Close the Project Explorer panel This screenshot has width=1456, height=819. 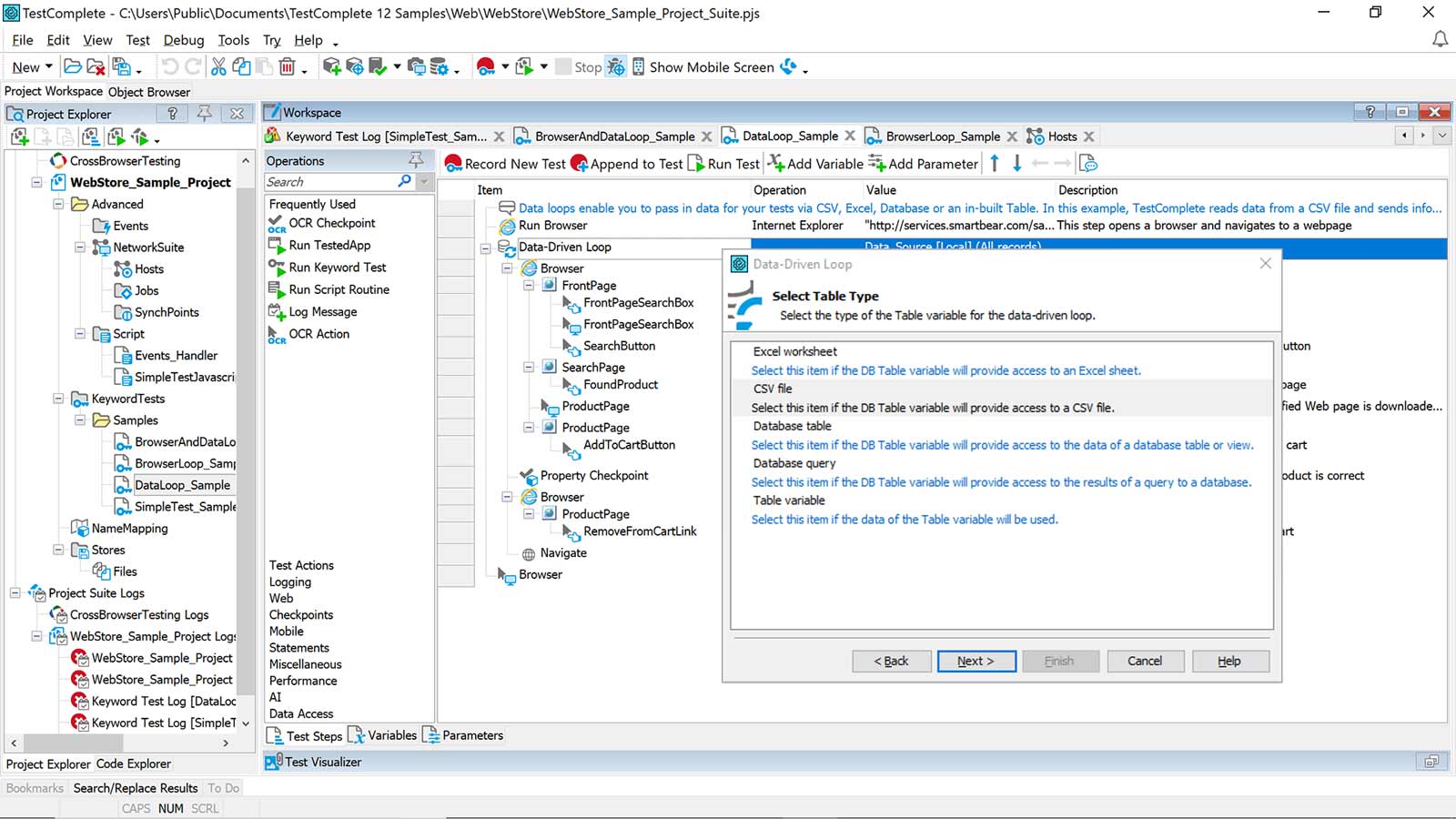(x=237, y=113)
